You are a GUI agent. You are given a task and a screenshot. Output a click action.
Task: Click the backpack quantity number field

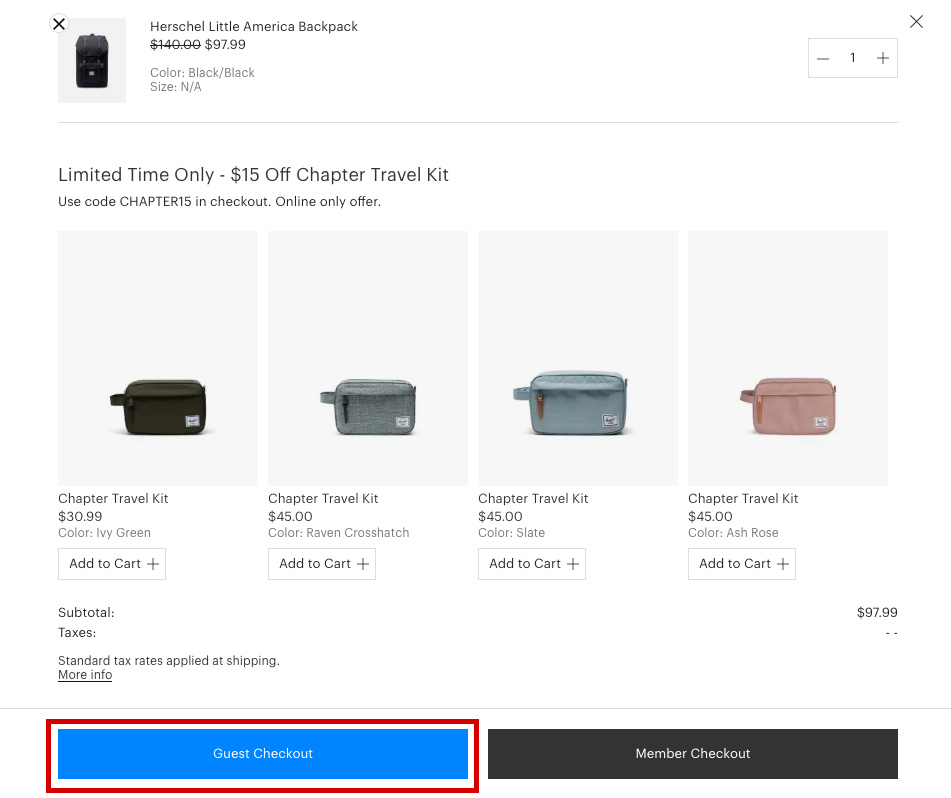point(852,58)
